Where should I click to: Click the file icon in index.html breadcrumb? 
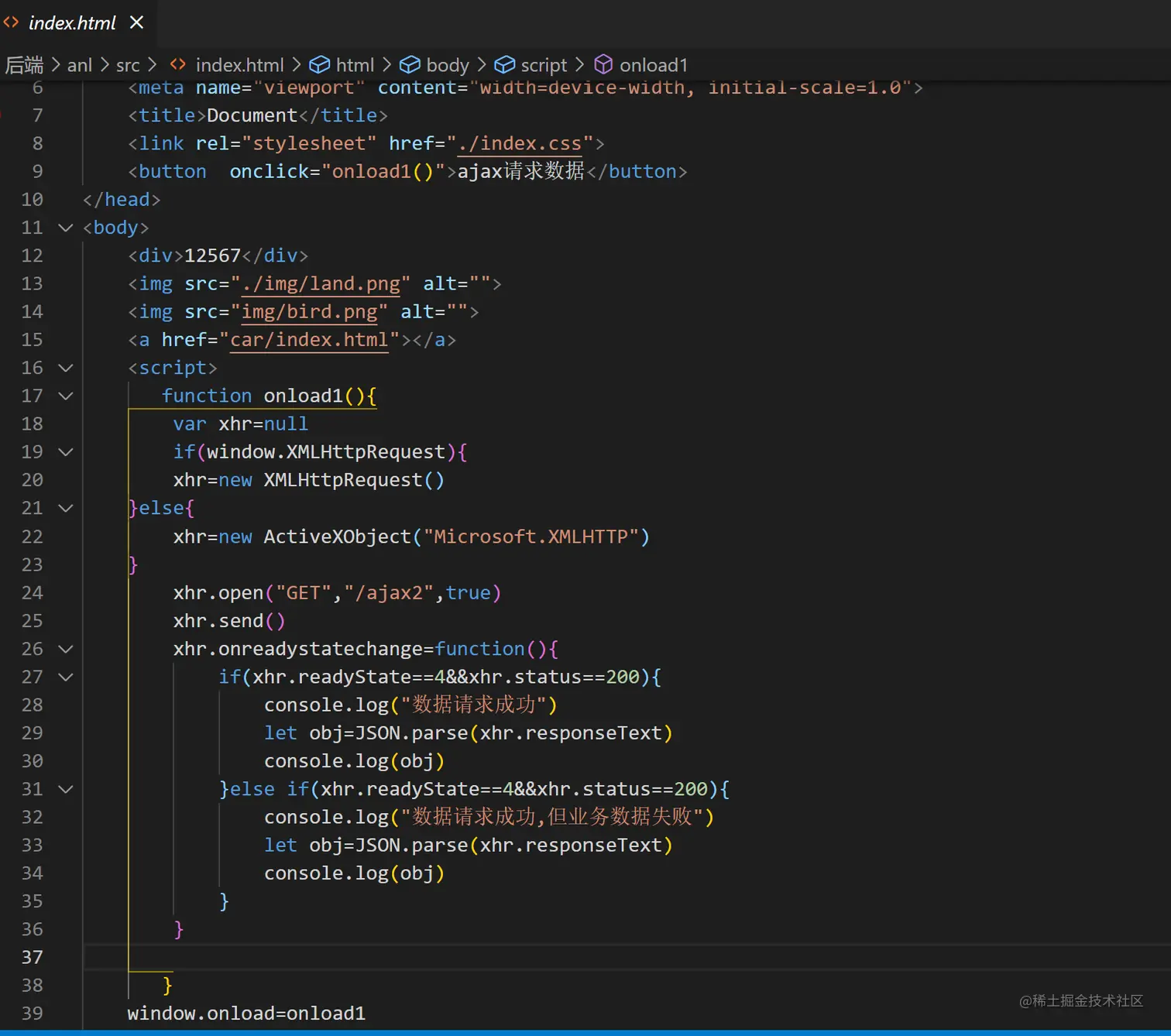coord(178,65)
